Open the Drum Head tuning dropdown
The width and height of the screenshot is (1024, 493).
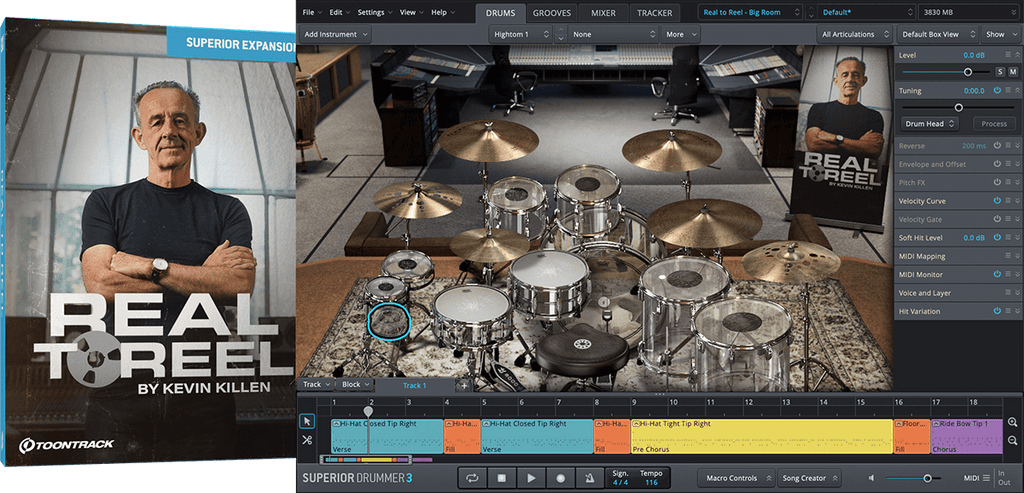point(930,123)
